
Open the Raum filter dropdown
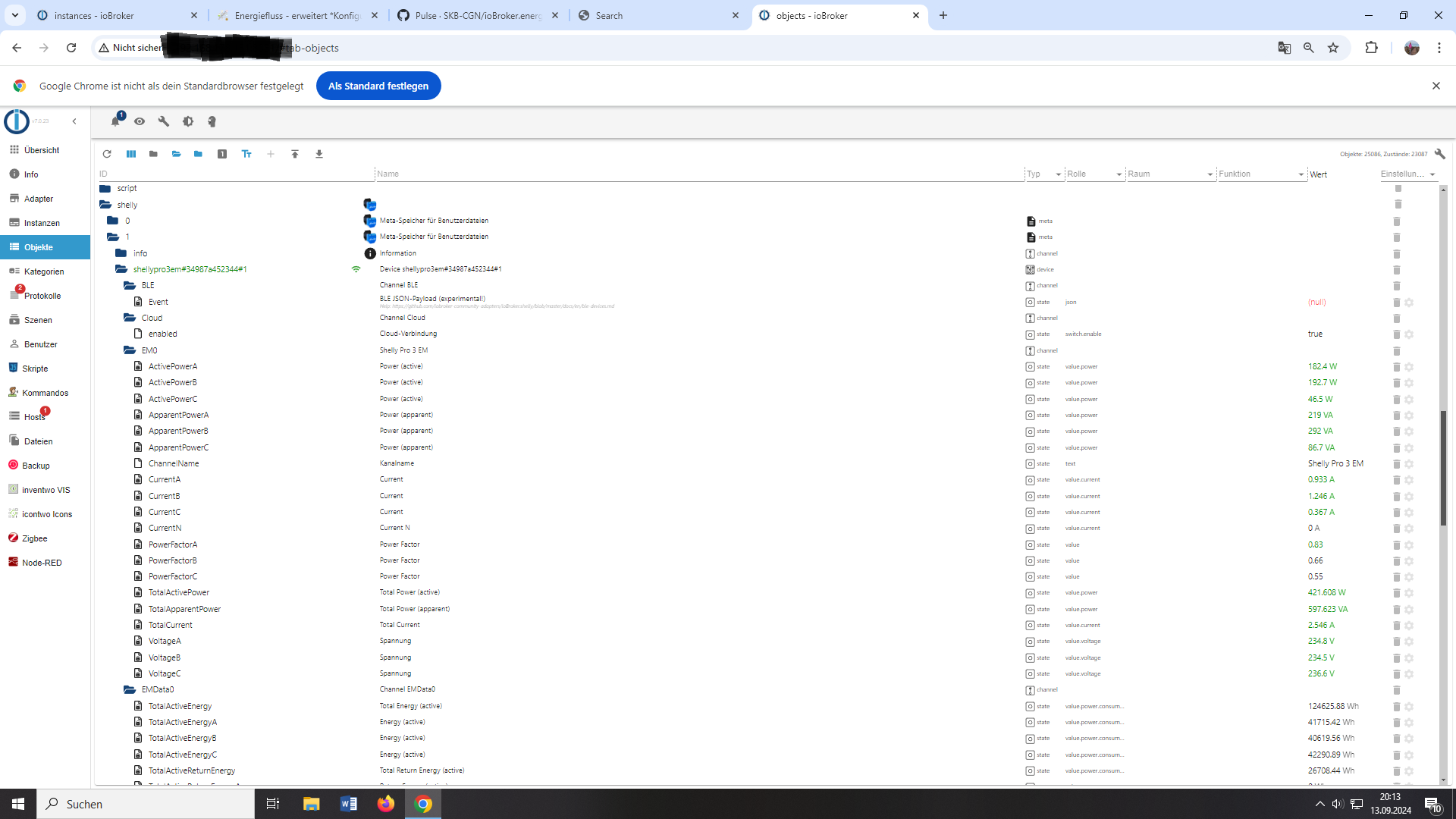pos(1210,174)
